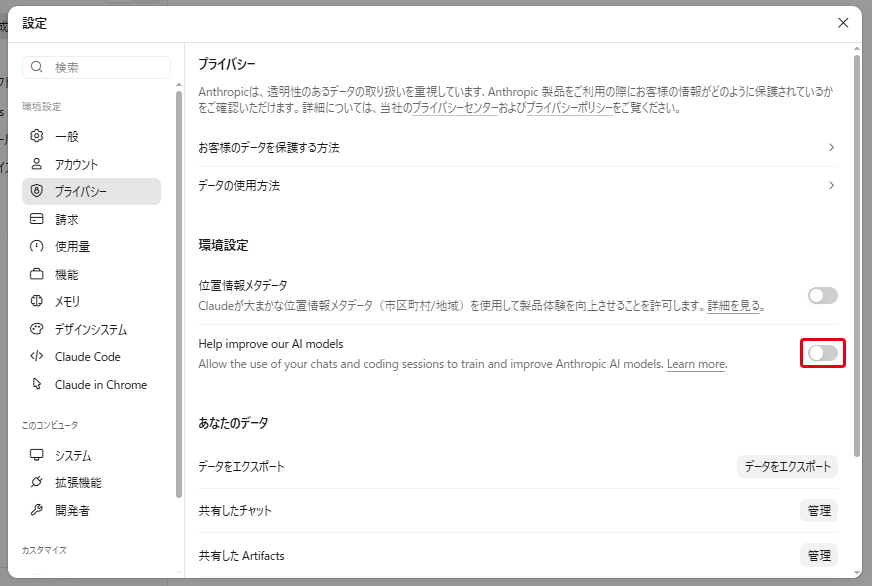Open the プライバシーセンター link
Screen dimensions: 872x586
pyautogui.click(x=455, y=108)
